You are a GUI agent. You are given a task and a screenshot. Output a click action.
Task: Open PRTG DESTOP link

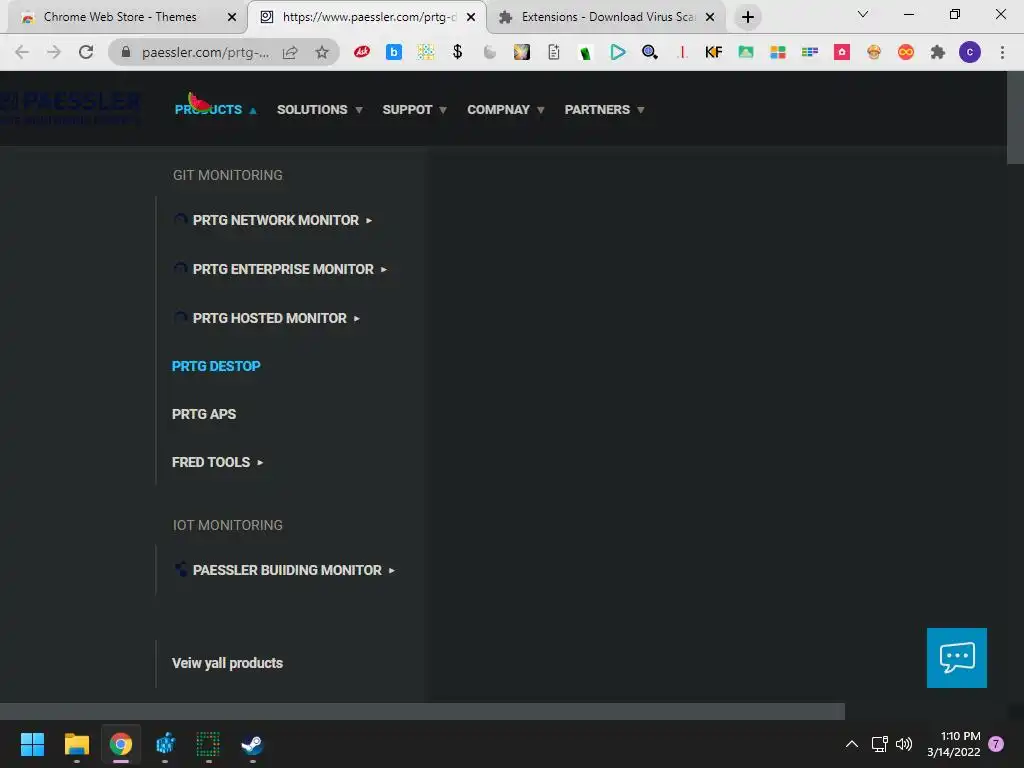216,366
